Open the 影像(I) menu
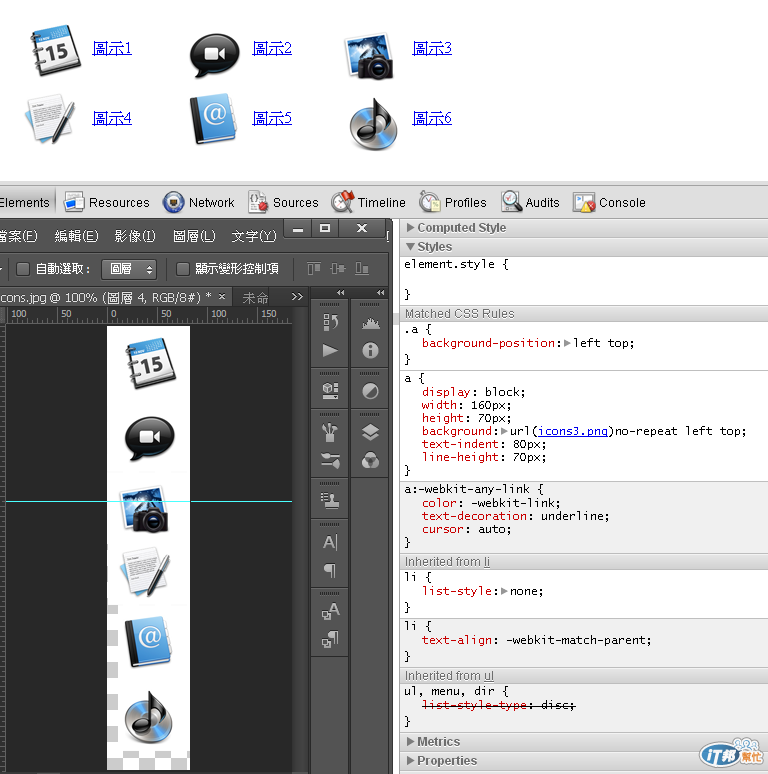 (x=135, y=236)
